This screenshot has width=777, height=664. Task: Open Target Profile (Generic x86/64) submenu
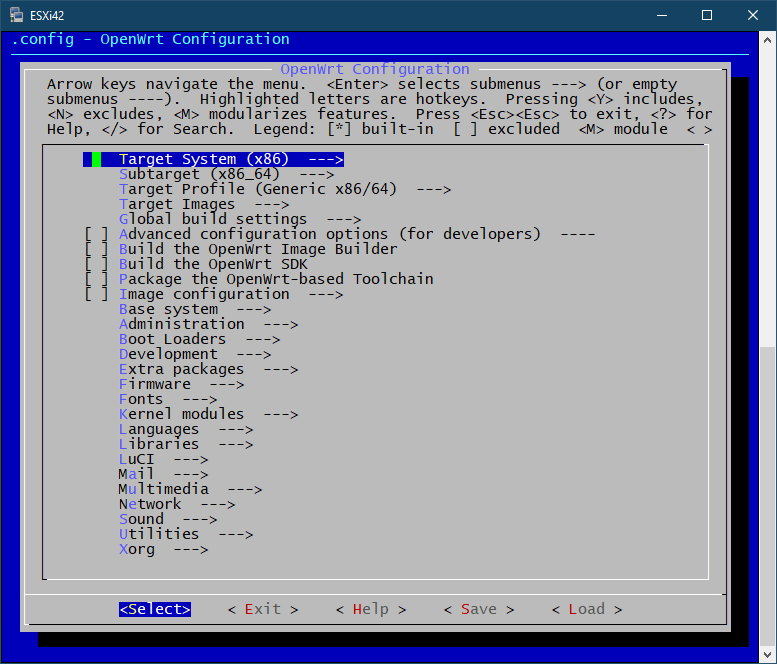(x=285, y=189)
